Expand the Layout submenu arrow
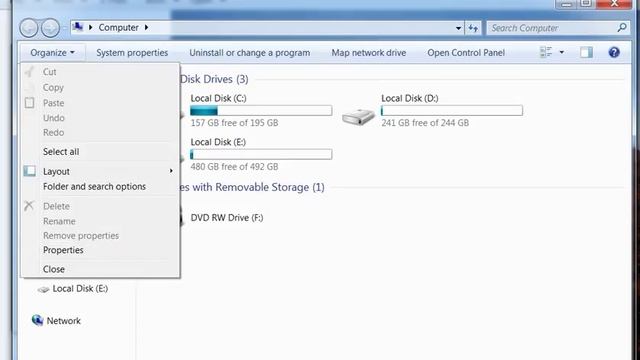640x360 pixels. 171,171
